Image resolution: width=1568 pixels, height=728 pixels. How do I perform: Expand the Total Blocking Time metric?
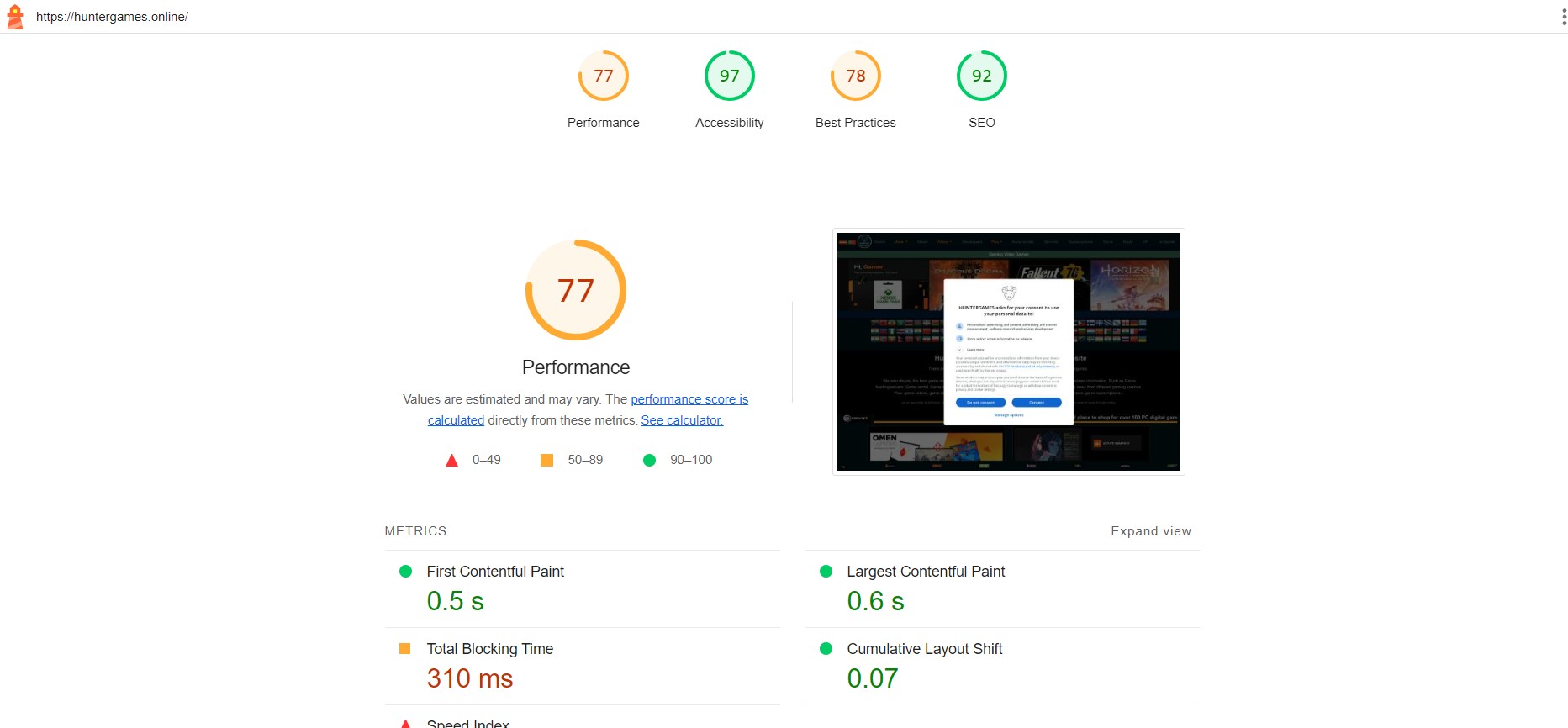(489, 649)
